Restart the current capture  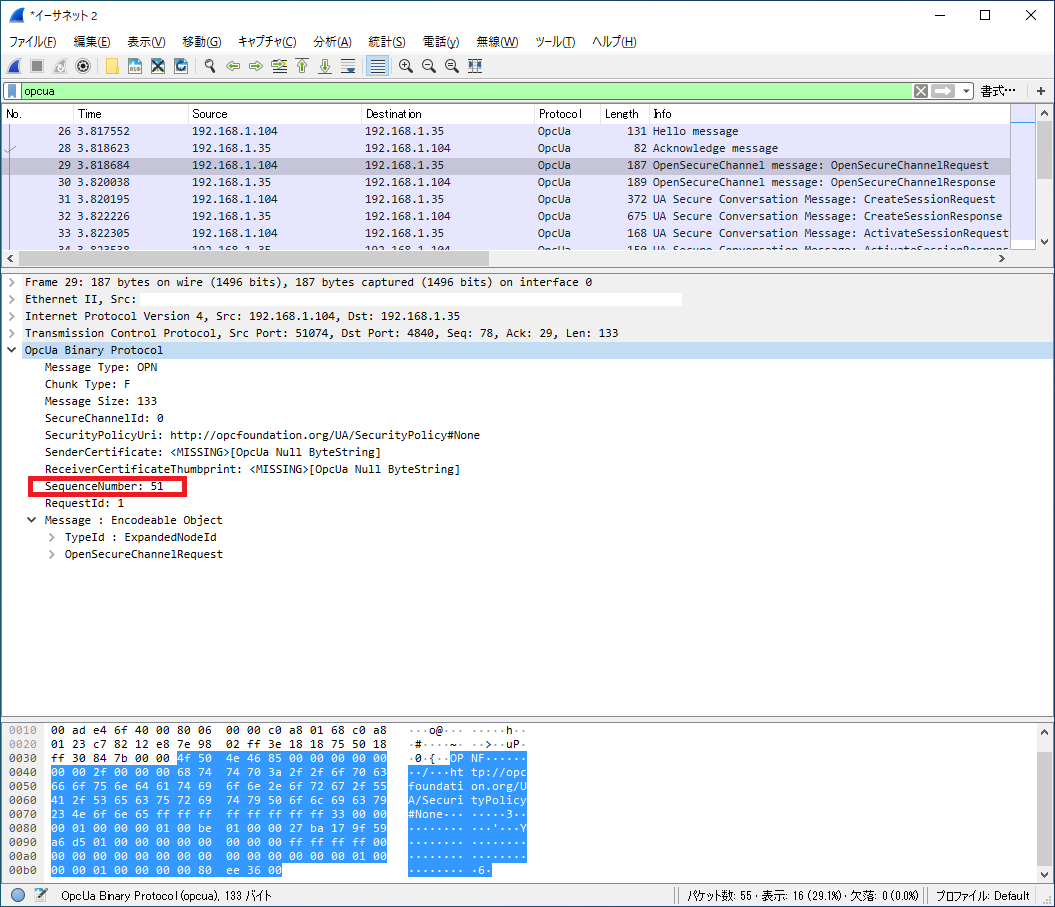click(x=60, y=66)
